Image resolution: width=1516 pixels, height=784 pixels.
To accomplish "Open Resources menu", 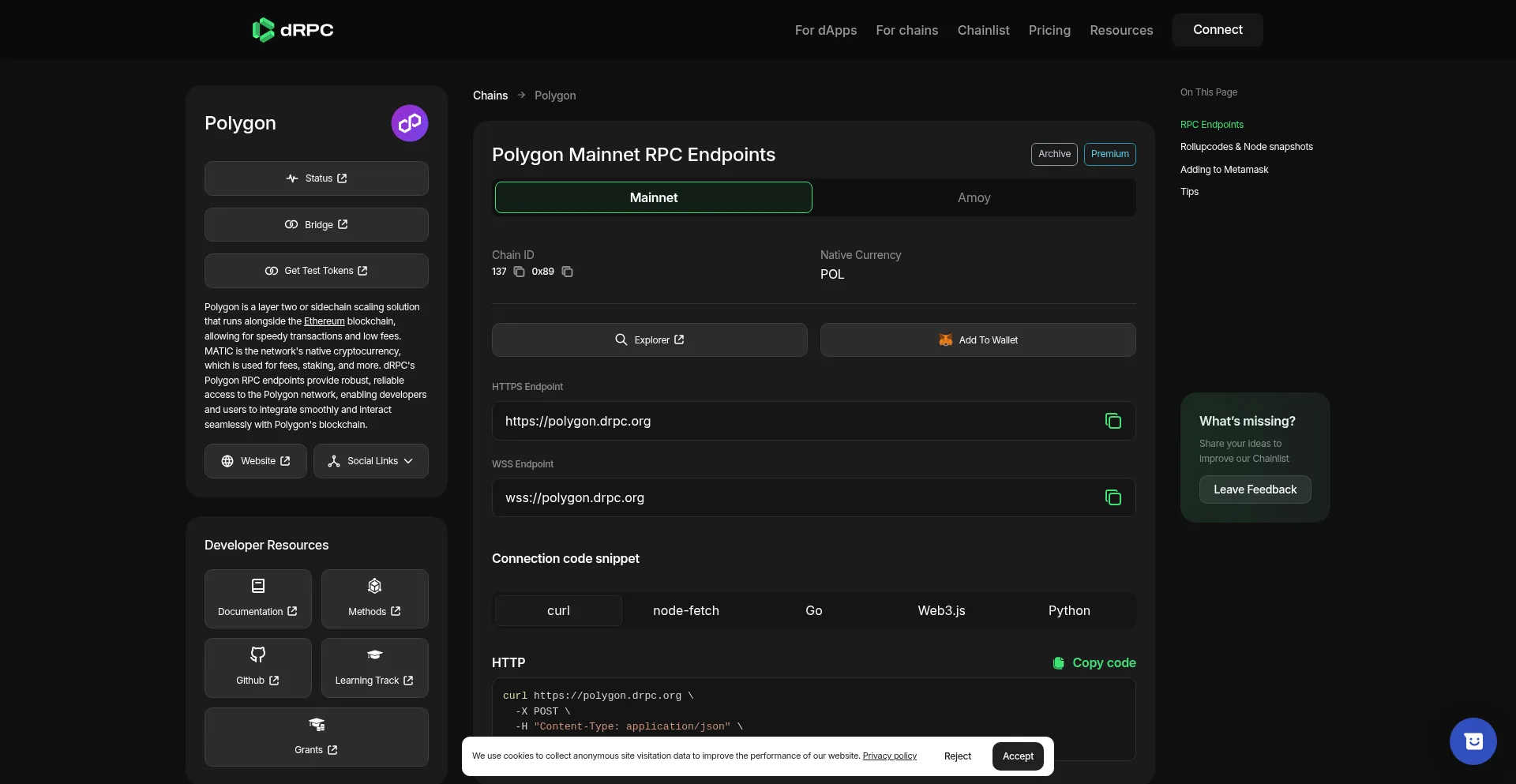I will 1121,30.
